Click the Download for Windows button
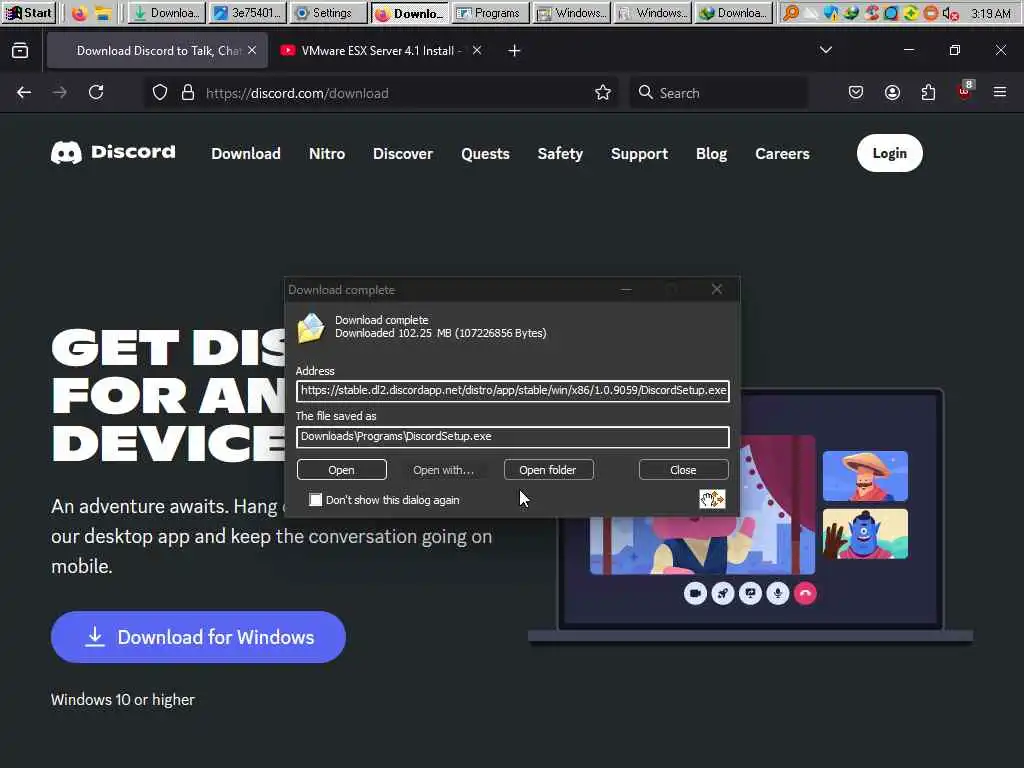This screenshot has height=768, width=1024. tap(198, 637)
